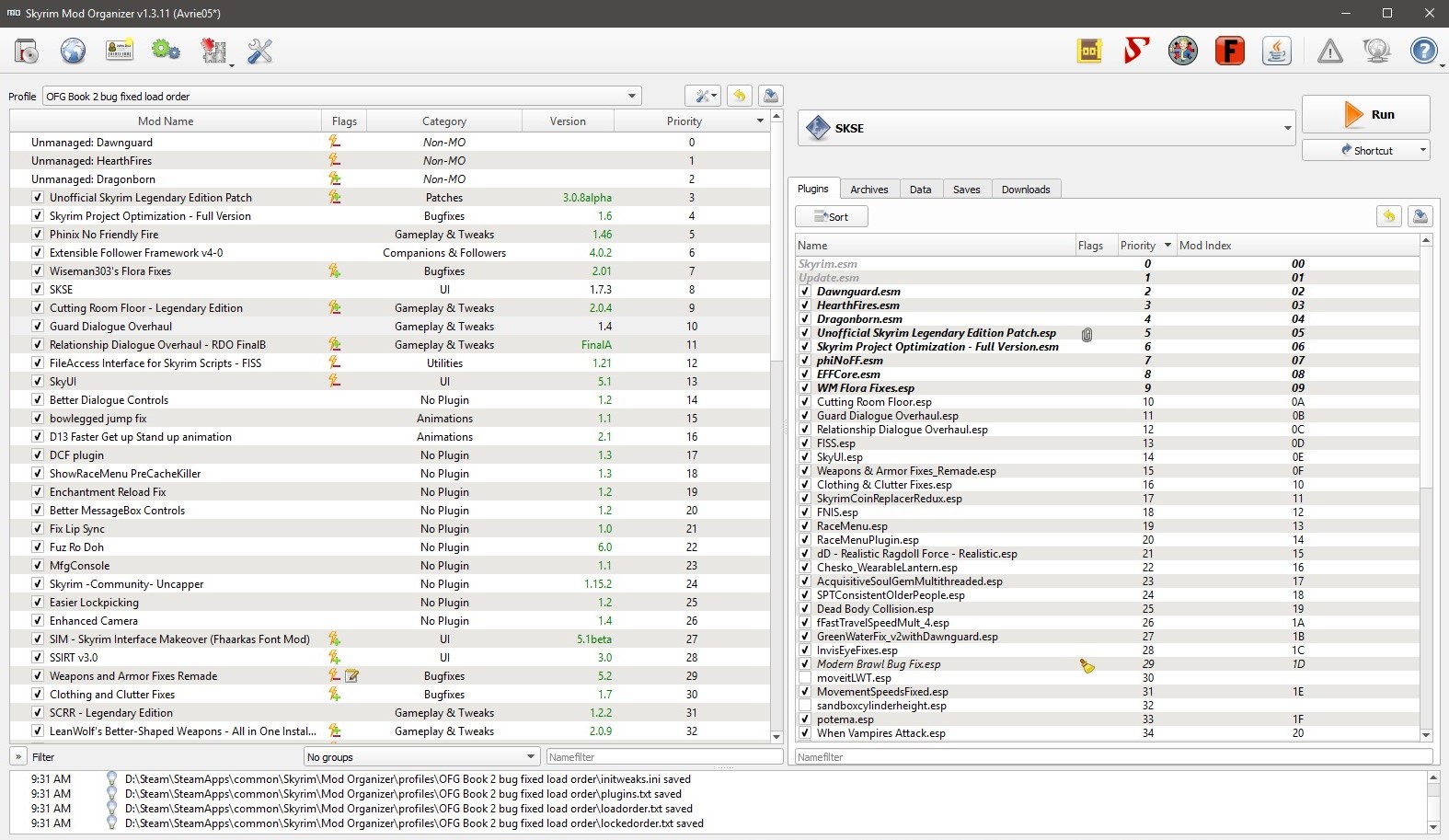Open the Install Mod from archive tool
The image size is (1449, 840).
tap(27, 51)
